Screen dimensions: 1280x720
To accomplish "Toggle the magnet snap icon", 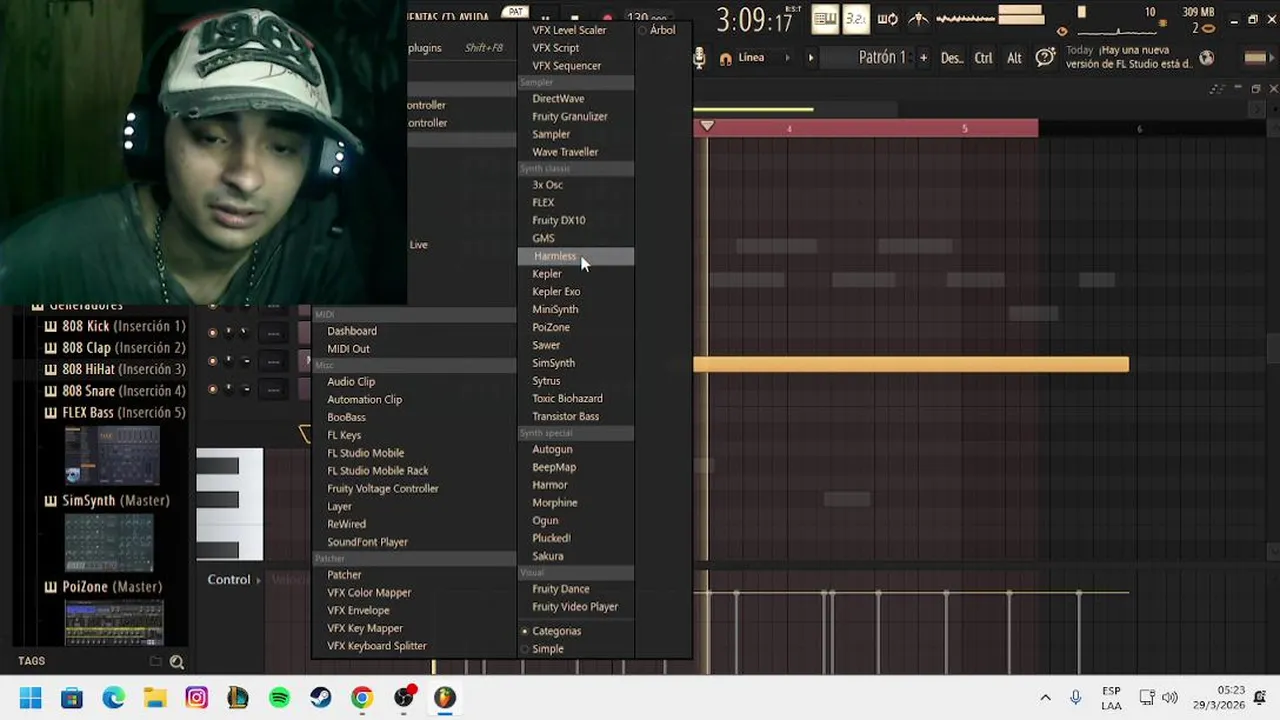I will tap(726, 58).
